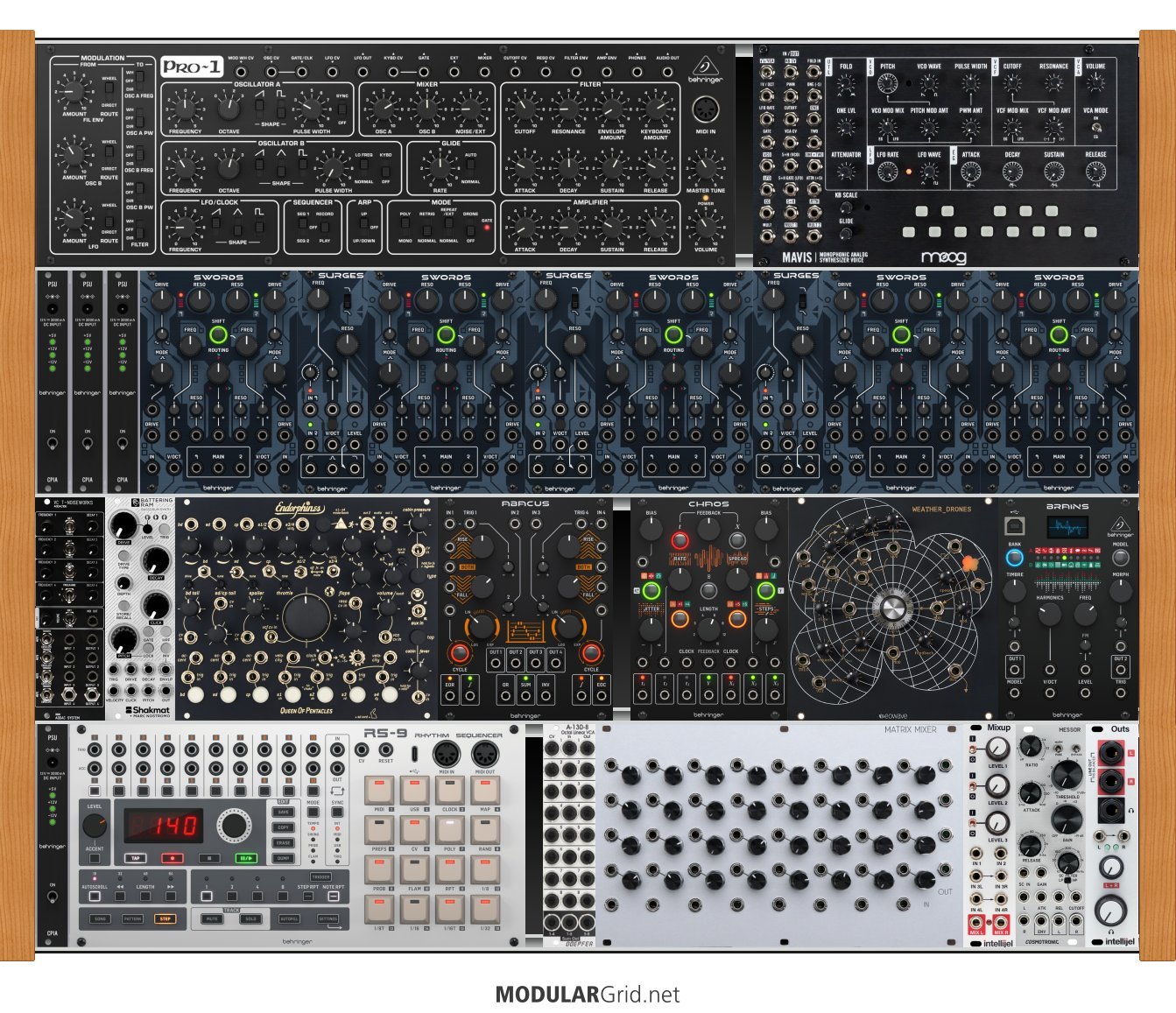Click the Pro-1 AUDIO OUT jack
The height and width of the screenshot is (1013, 1176).
tap(667, 71)
